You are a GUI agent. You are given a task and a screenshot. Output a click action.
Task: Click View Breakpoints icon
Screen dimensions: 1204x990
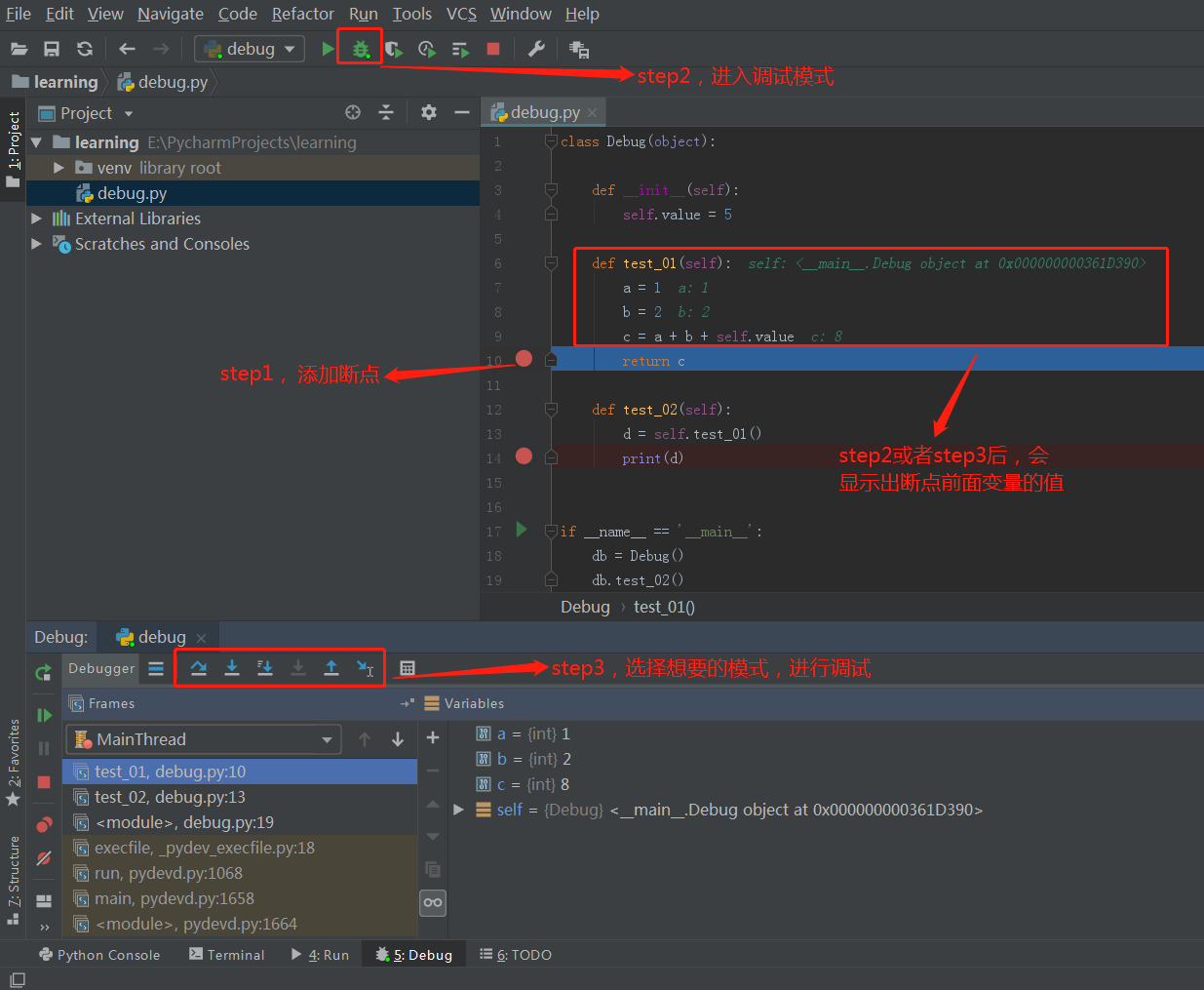[x=44, y=825]
